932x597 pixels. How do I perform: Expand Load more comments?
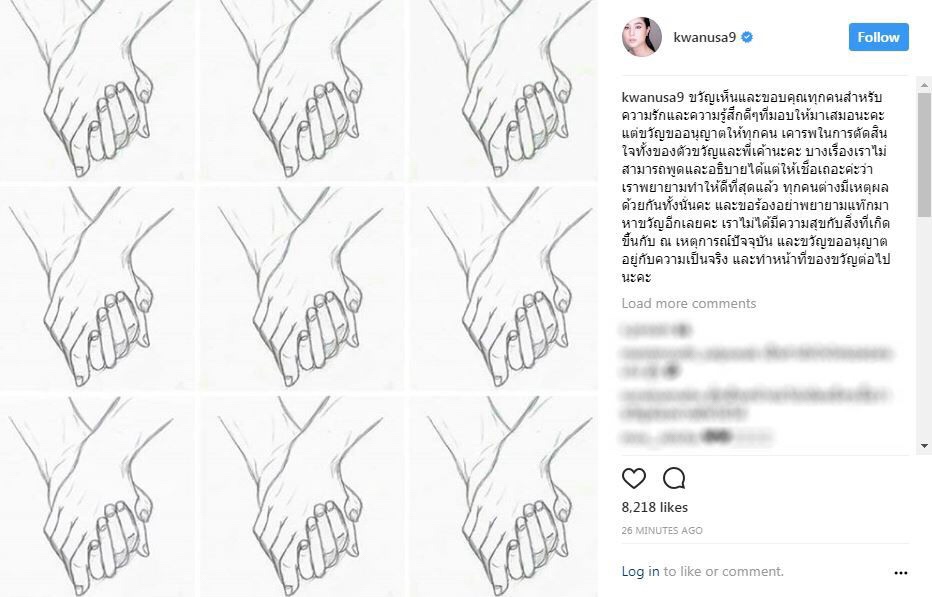click(689, 303)
